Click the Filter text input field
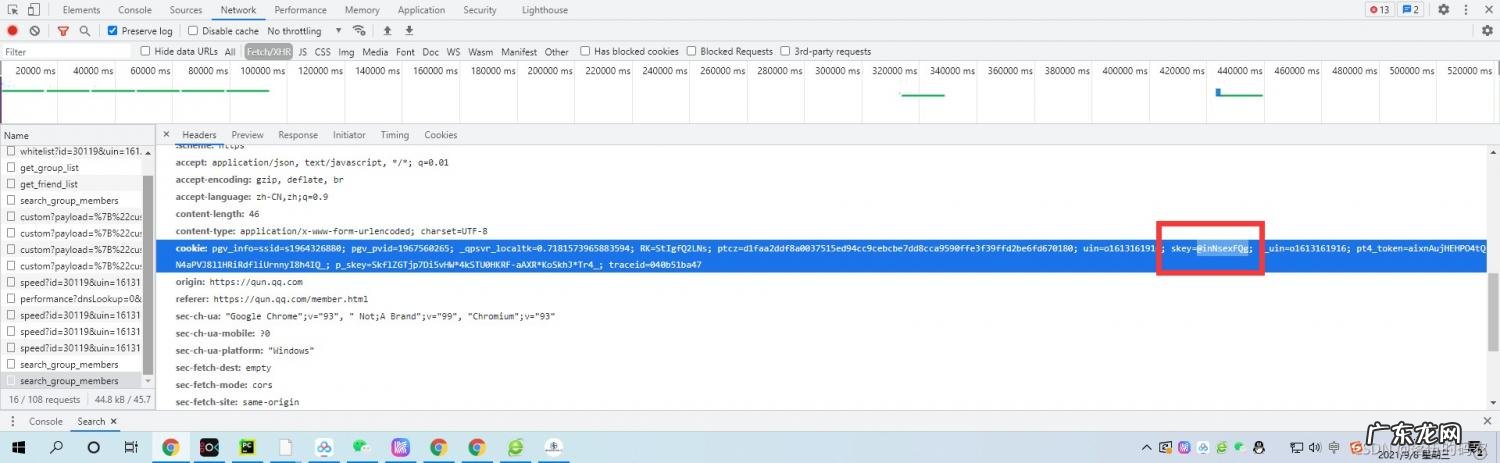Viewport: 1500px width, 463px height. click(x=66, y=52)
